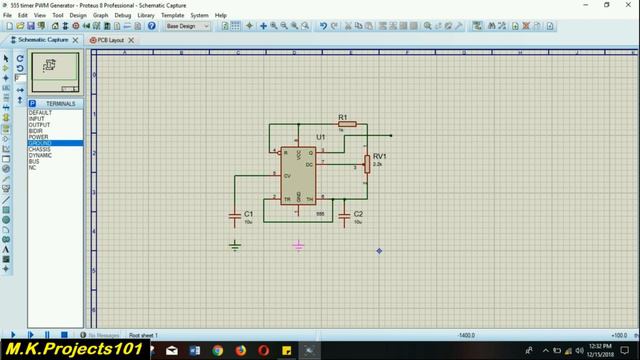Close the PCB Layout tab
The height and width of the screenshot is (360, 640).
pos(131,40)
